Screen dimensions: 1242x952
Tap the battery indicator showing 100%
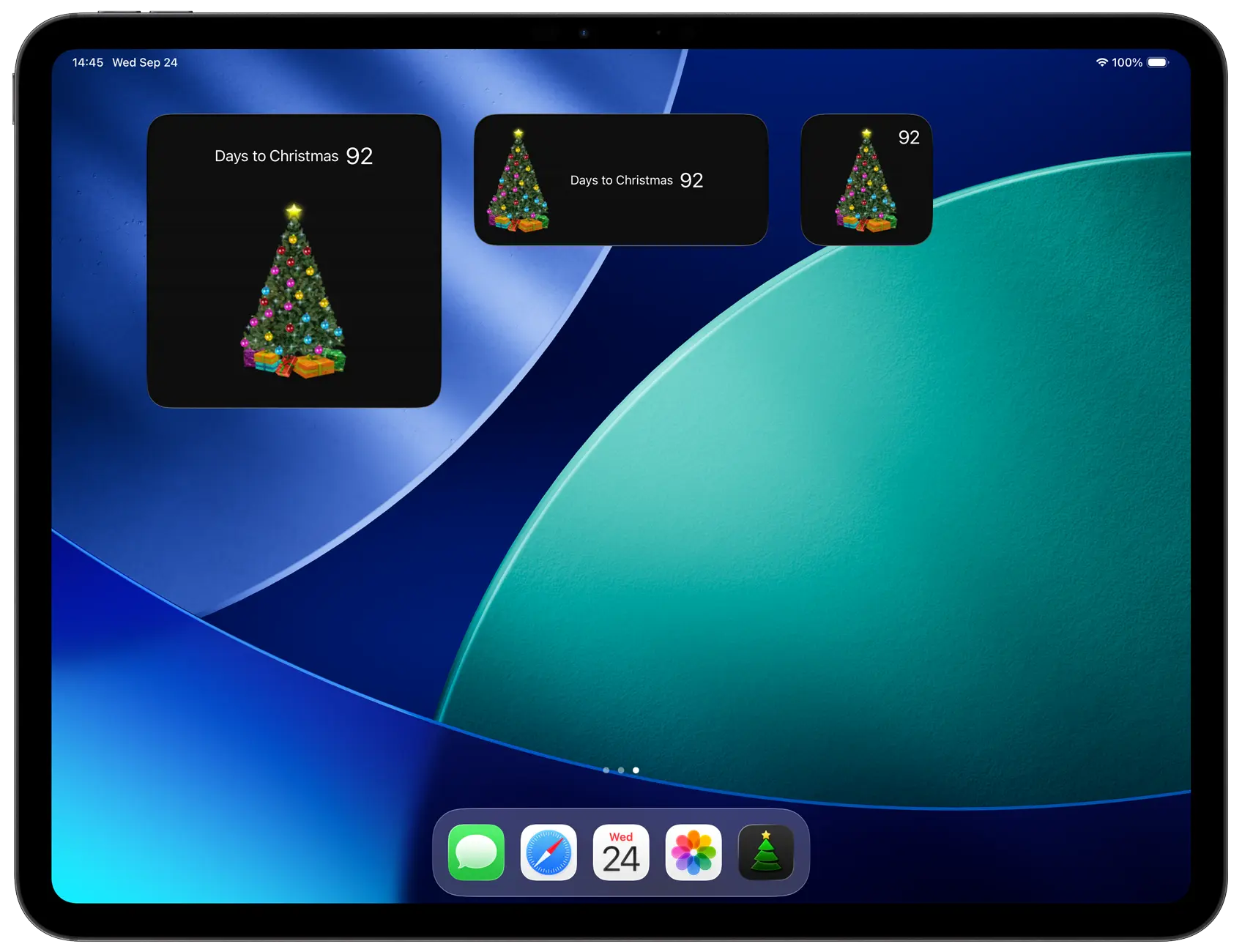point(1158,63)
